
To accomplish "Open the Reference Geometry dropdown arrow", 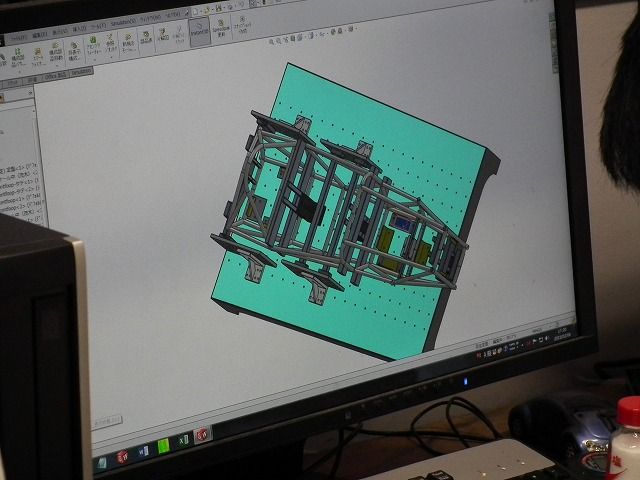I will pos(111,57).
